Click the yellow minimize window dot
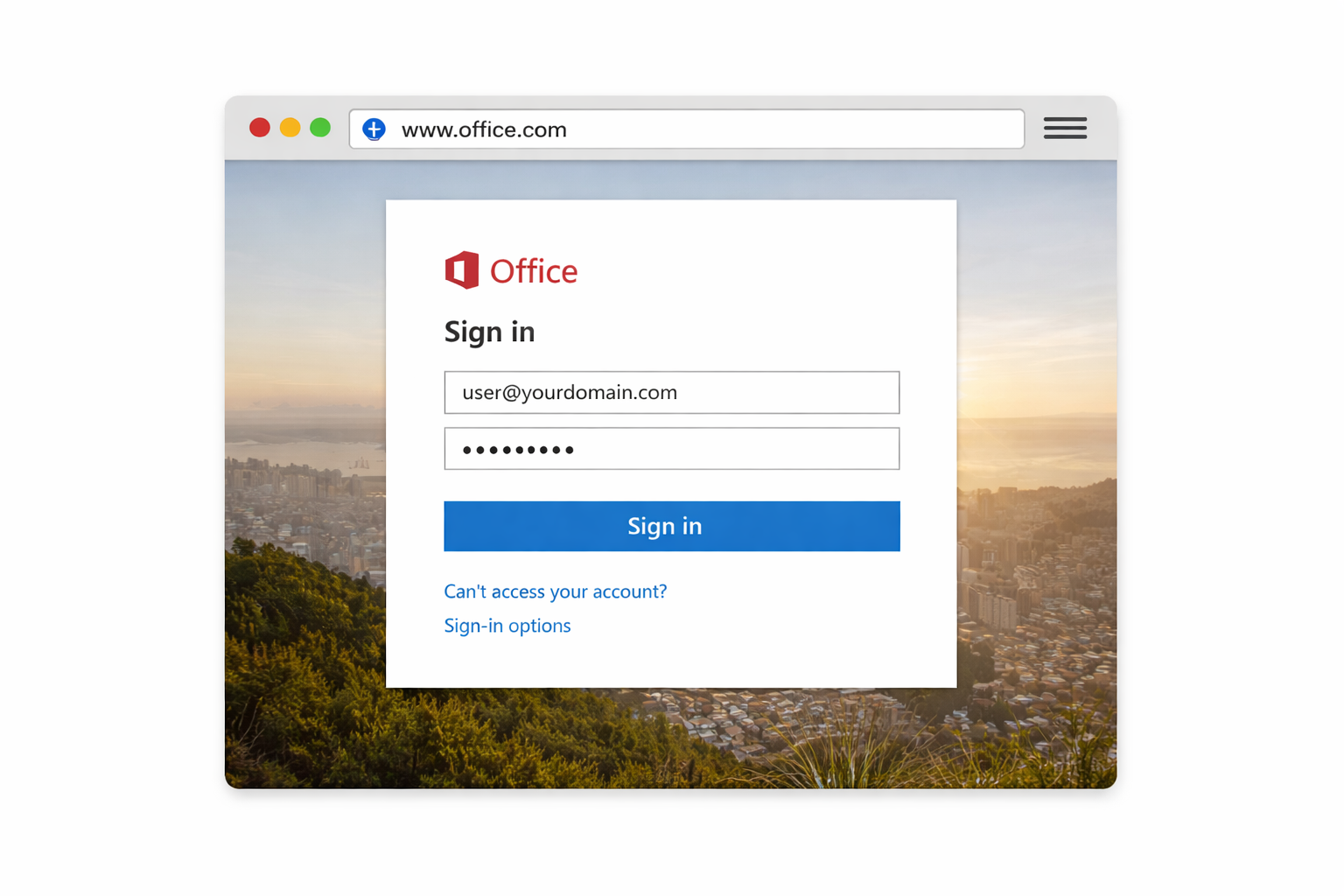Image resolution: width=1344 pixels, height=896 pixels. click(x=290, y=128)
